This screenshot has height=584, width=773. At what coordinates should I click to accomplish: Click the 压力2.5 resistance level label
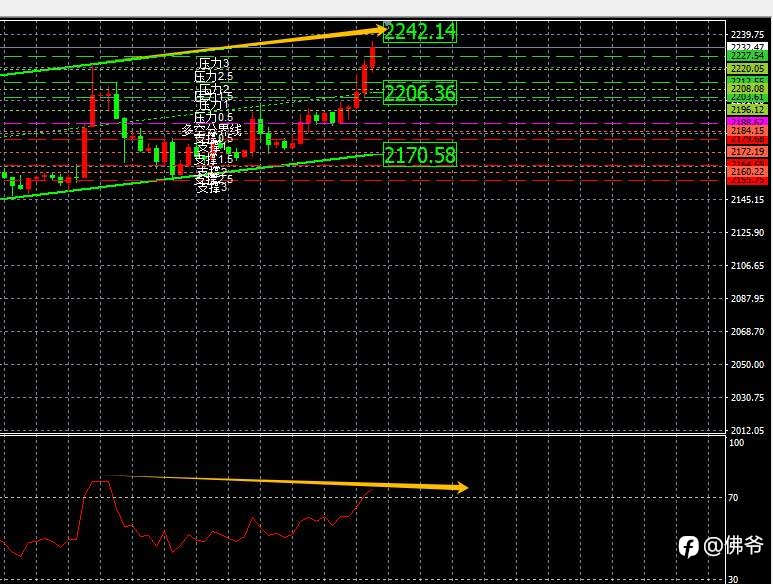[x=213, y=76]
